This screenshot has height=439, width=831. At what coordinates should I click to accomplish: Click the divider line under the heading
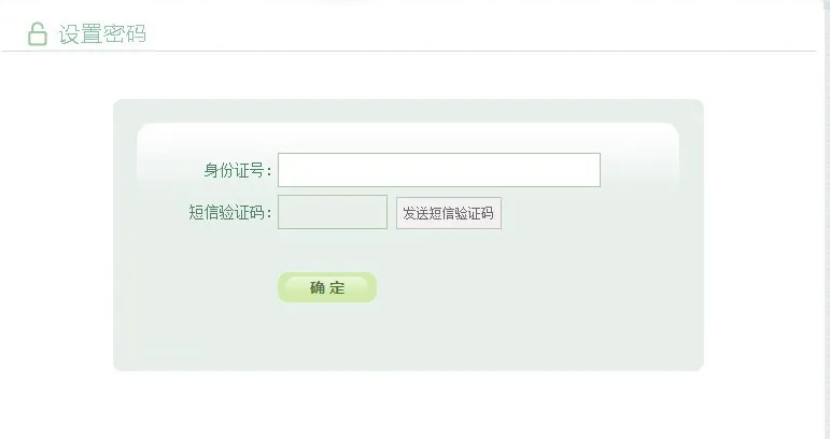408,51
